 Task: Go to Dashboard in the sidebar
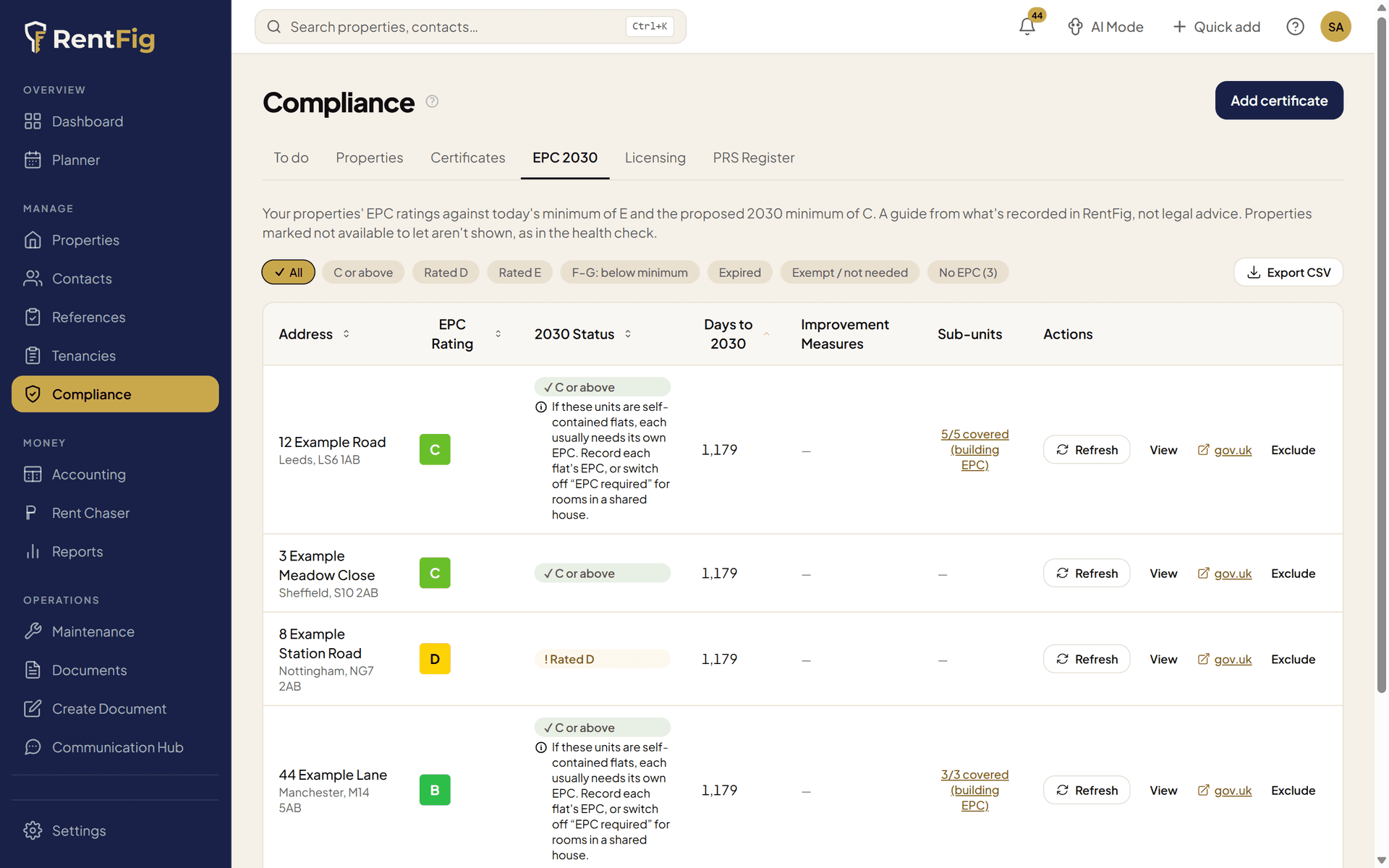(x=115, y=122)
